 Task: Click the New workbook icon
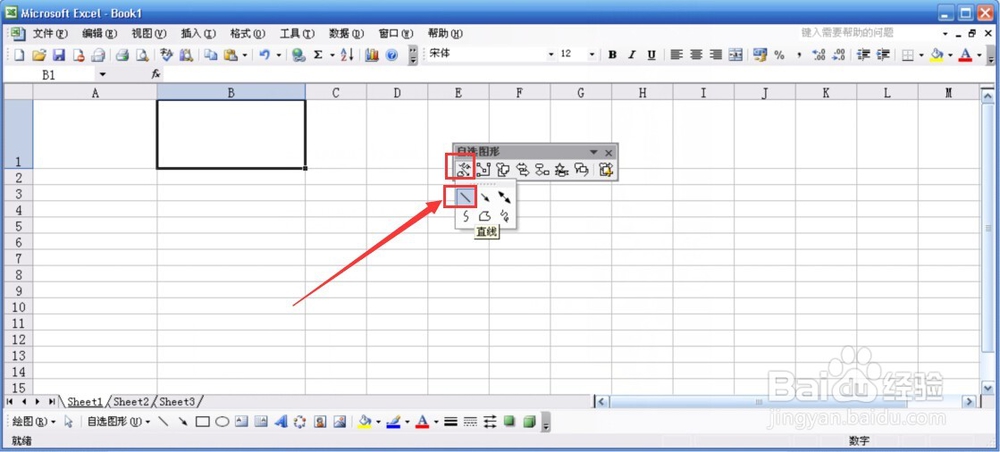coord(19,55)
